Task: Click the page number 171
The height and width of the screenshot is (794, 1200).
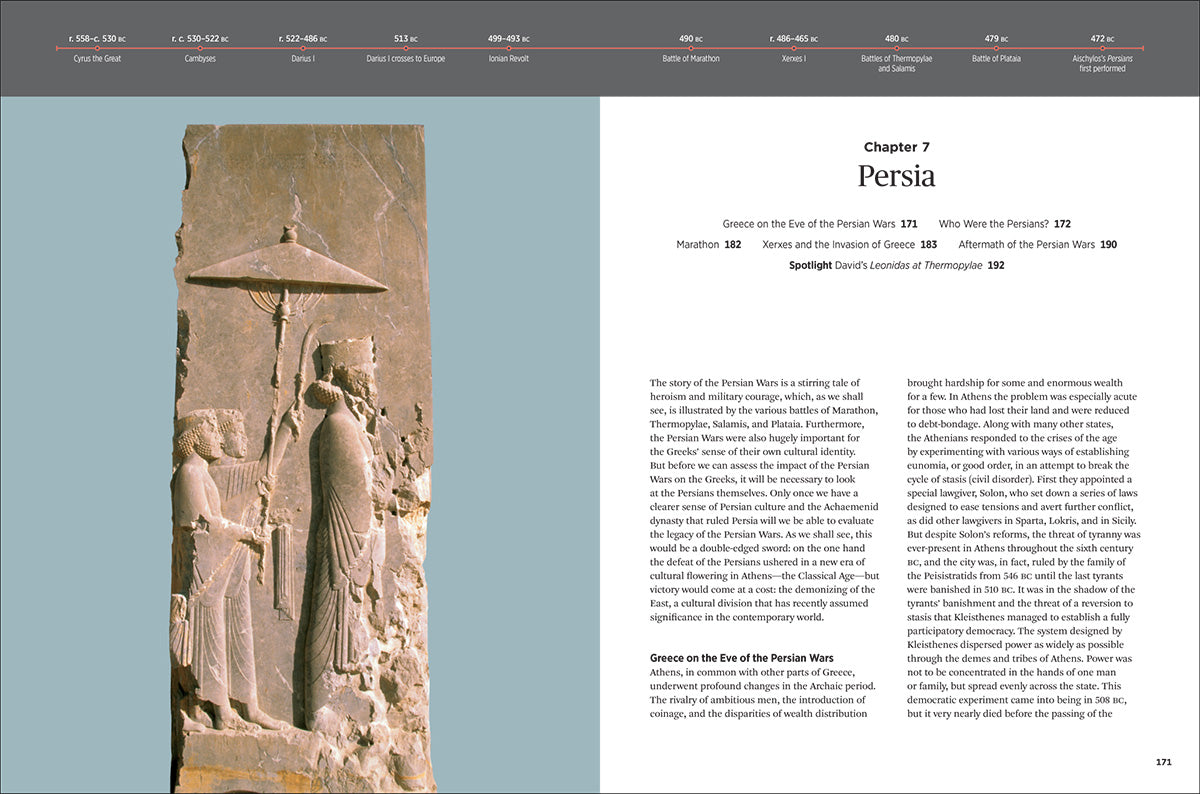Action: [x=1162, y=763]
